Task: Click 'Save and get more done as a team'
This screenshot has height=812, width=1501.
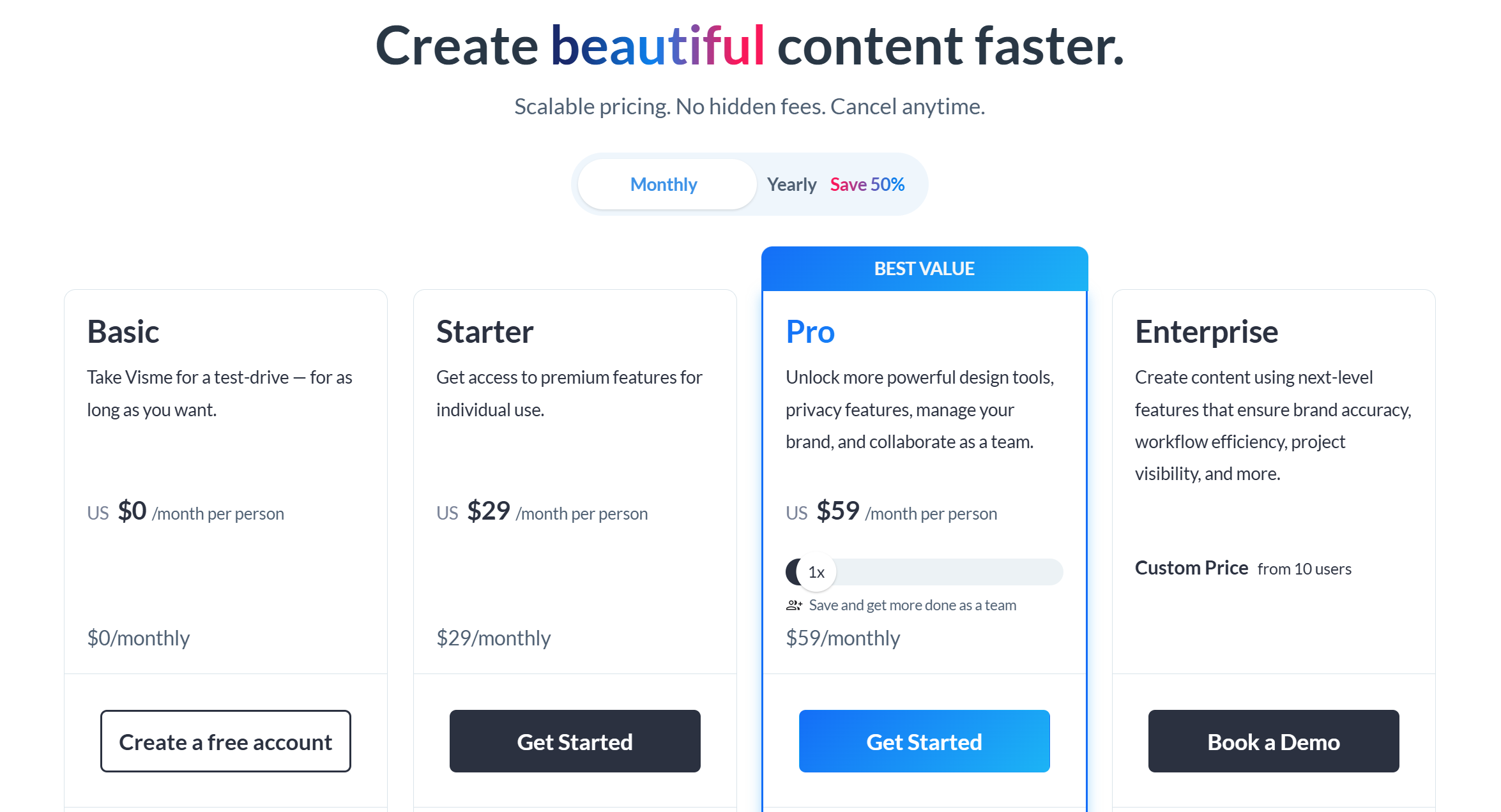Action: click(x=913, y=605)
